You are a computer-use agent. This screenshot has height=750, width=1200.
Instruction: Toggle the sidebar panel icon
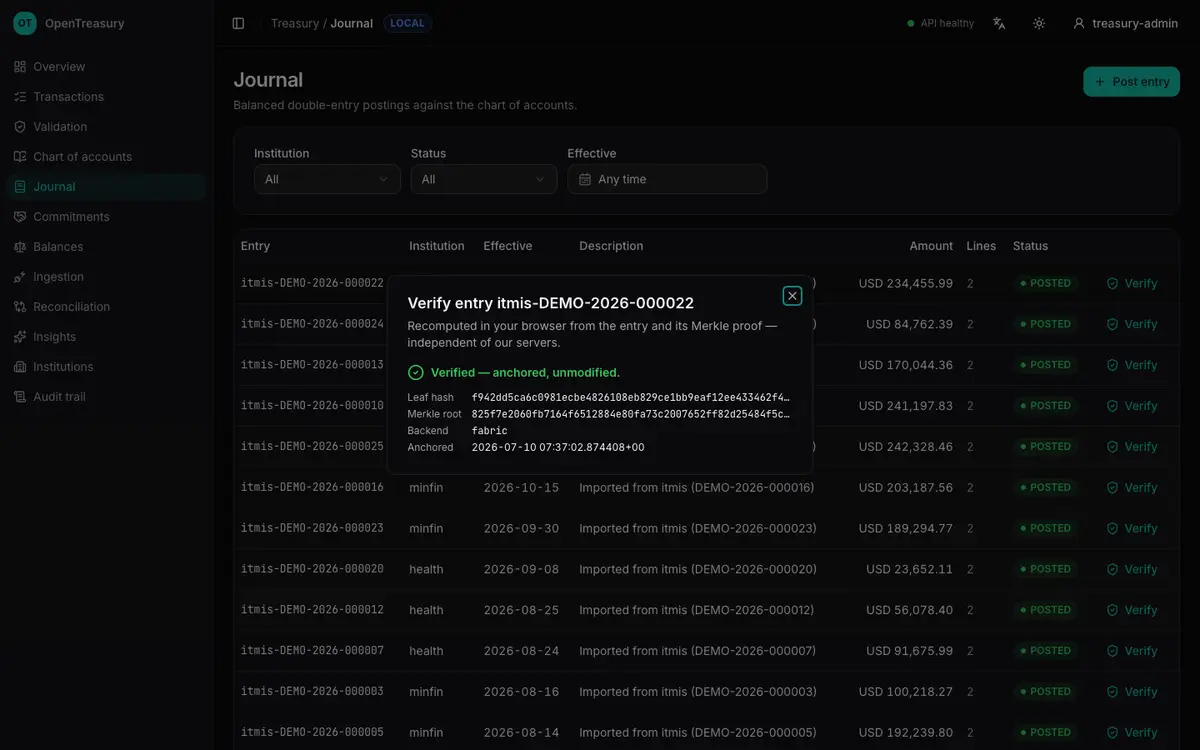coord(238,23)
